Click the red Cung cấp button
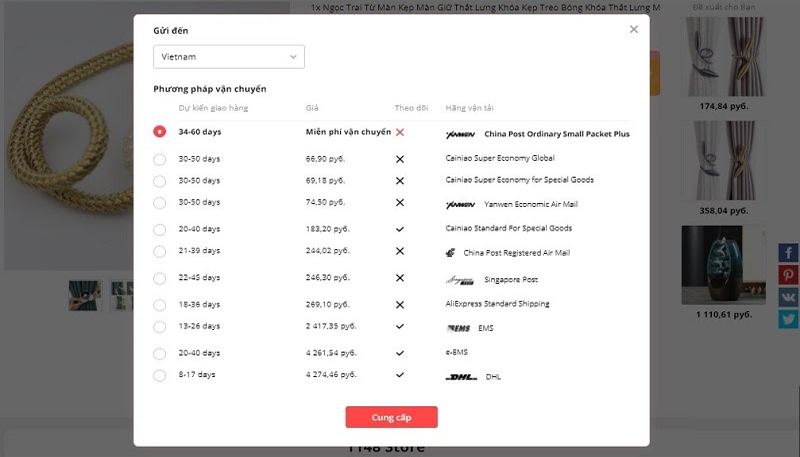Image resolution: width=800 pixels, height=457 pixels. 391,417
